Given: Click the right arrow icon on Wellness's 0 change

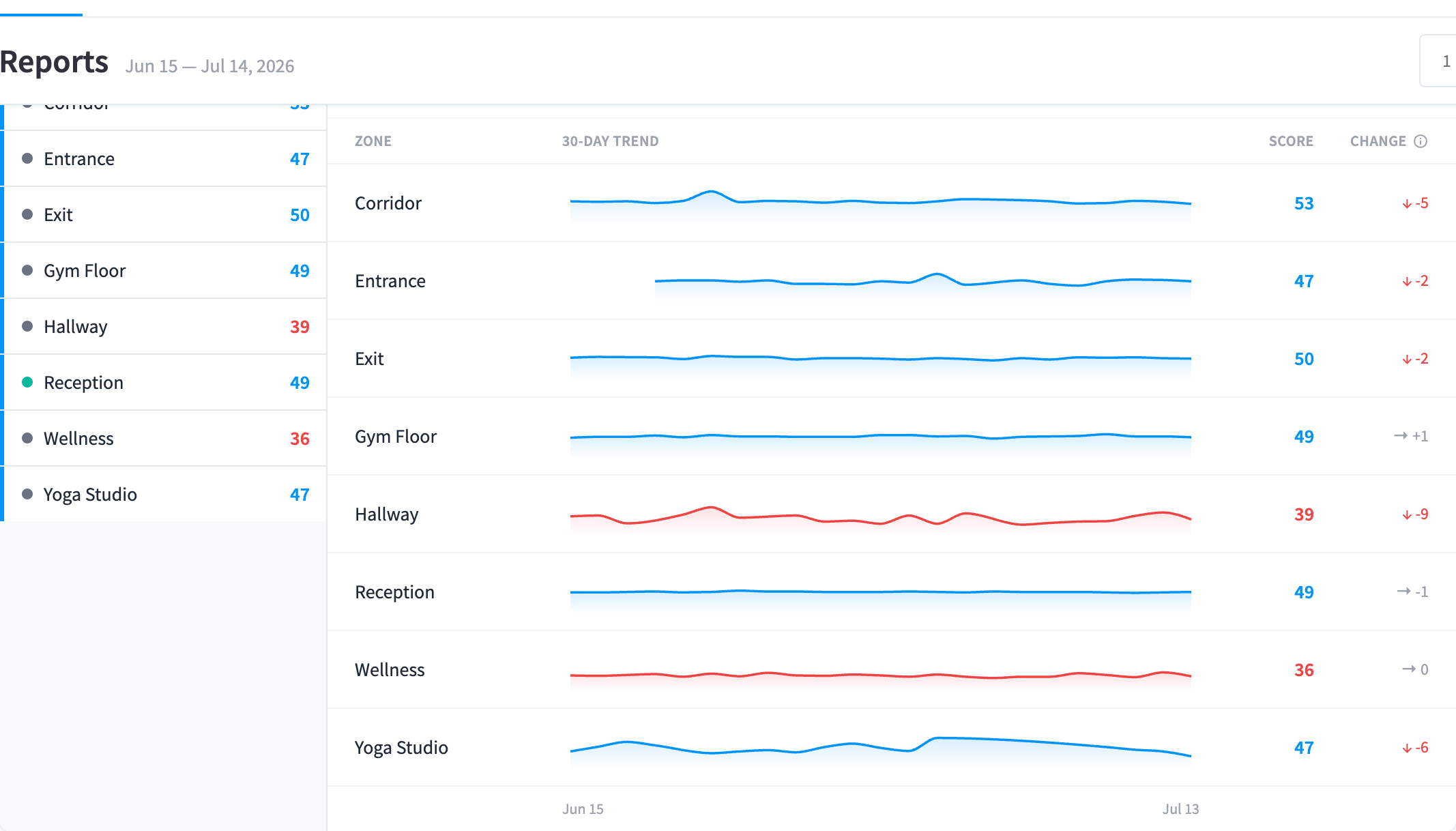Looking at the screenshot, I should [1409, 669].
